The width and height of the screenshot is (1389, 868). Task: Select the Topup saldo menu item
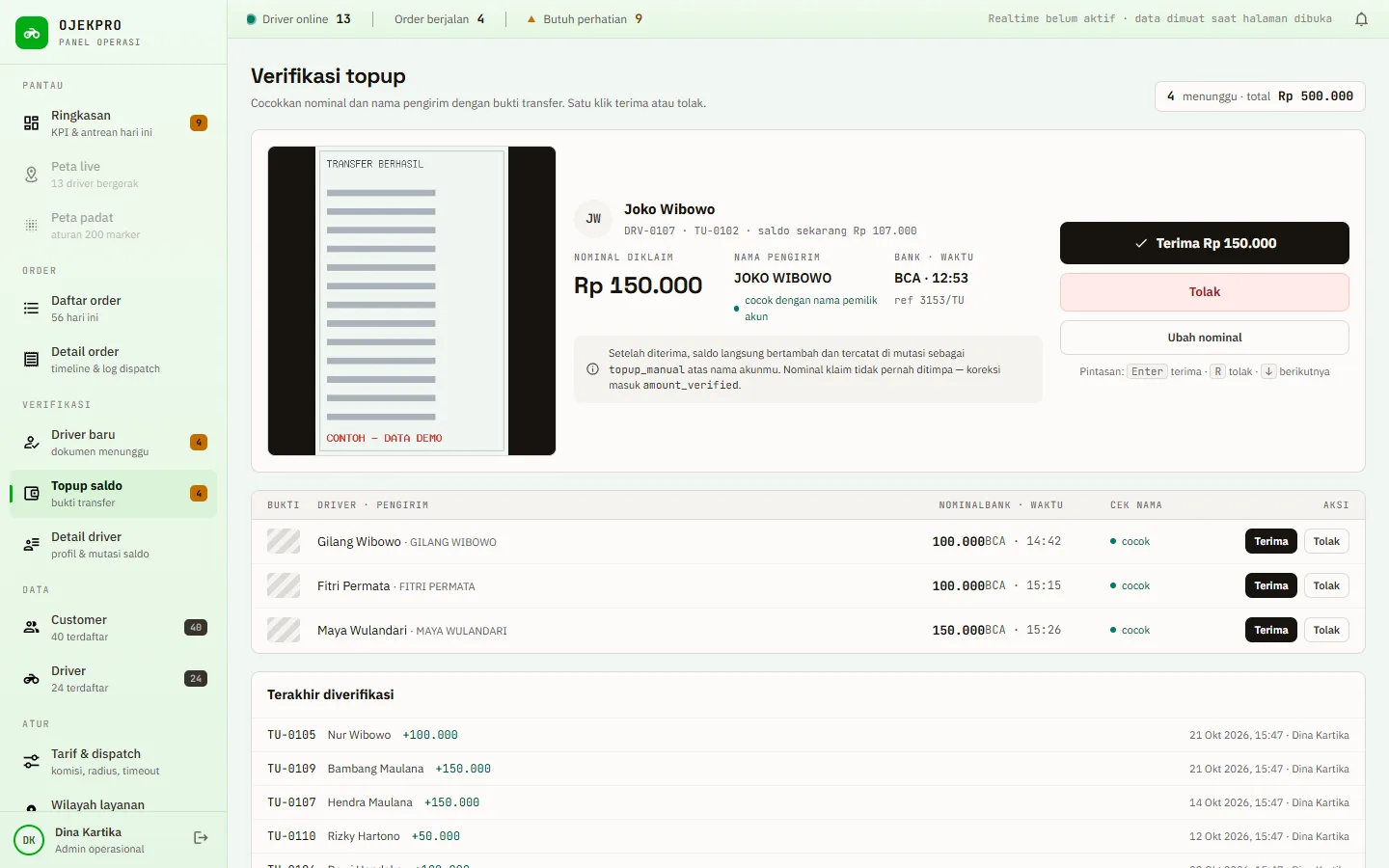coord(114,494)
